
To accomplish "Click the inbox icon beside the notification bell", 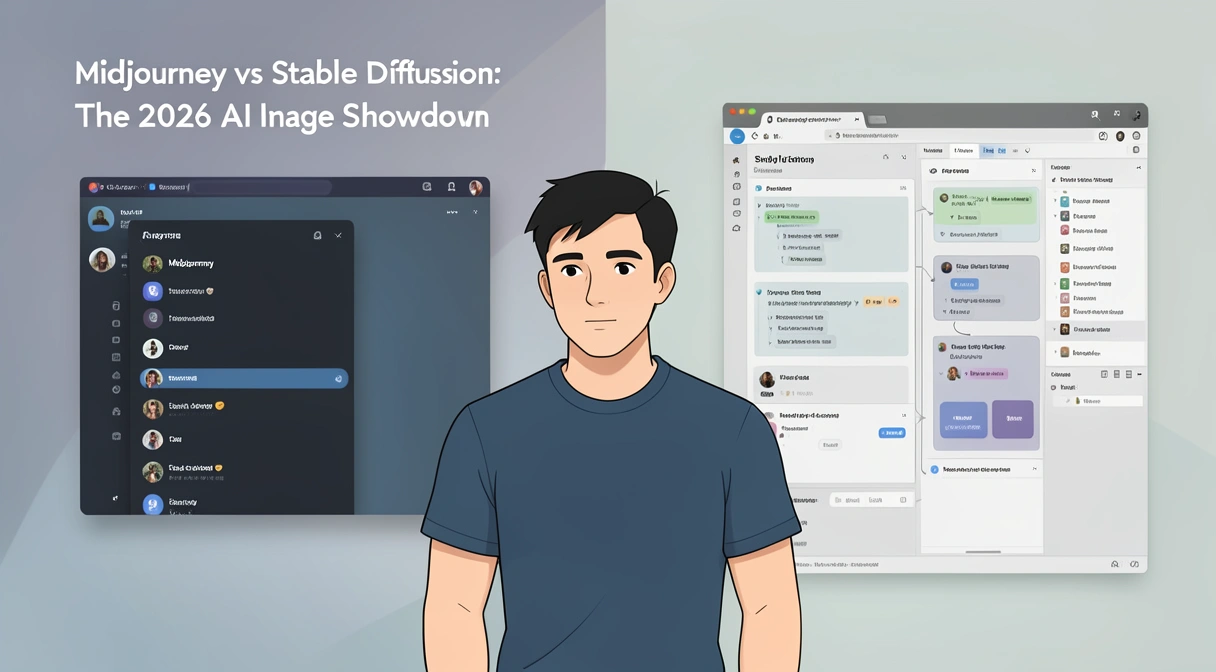I will coord(426,186).
